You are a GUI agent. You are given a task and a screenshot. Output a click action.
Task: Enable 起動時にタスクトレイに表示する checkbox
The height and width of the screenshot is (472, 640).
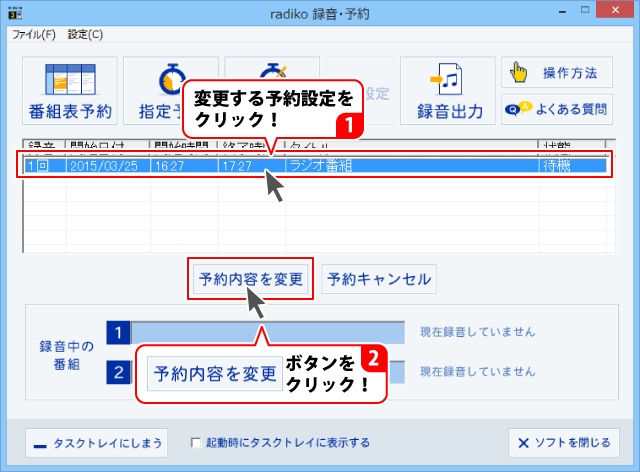pos(196,443)
